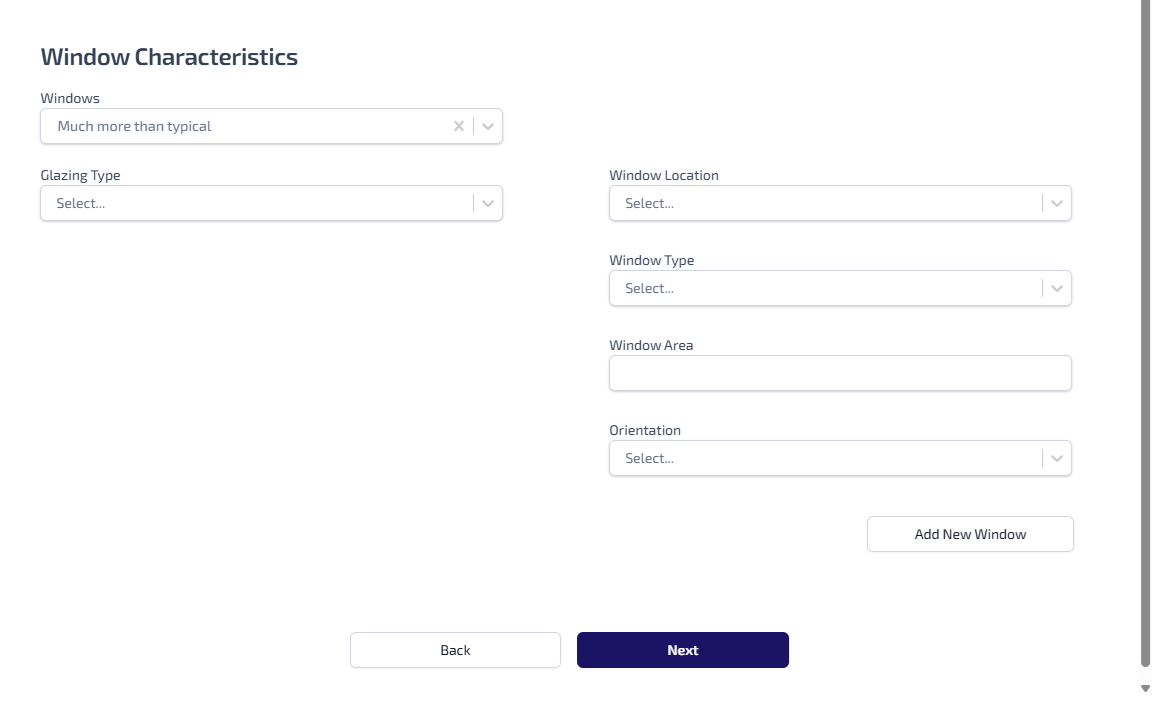The height and width of the screenshot is (704, 1152).
Task: Open the Orientation select field
Action: (824, 458)
